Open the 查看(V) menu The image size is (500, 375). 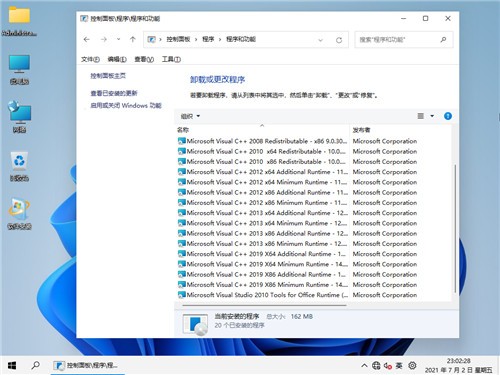(144, 59)
